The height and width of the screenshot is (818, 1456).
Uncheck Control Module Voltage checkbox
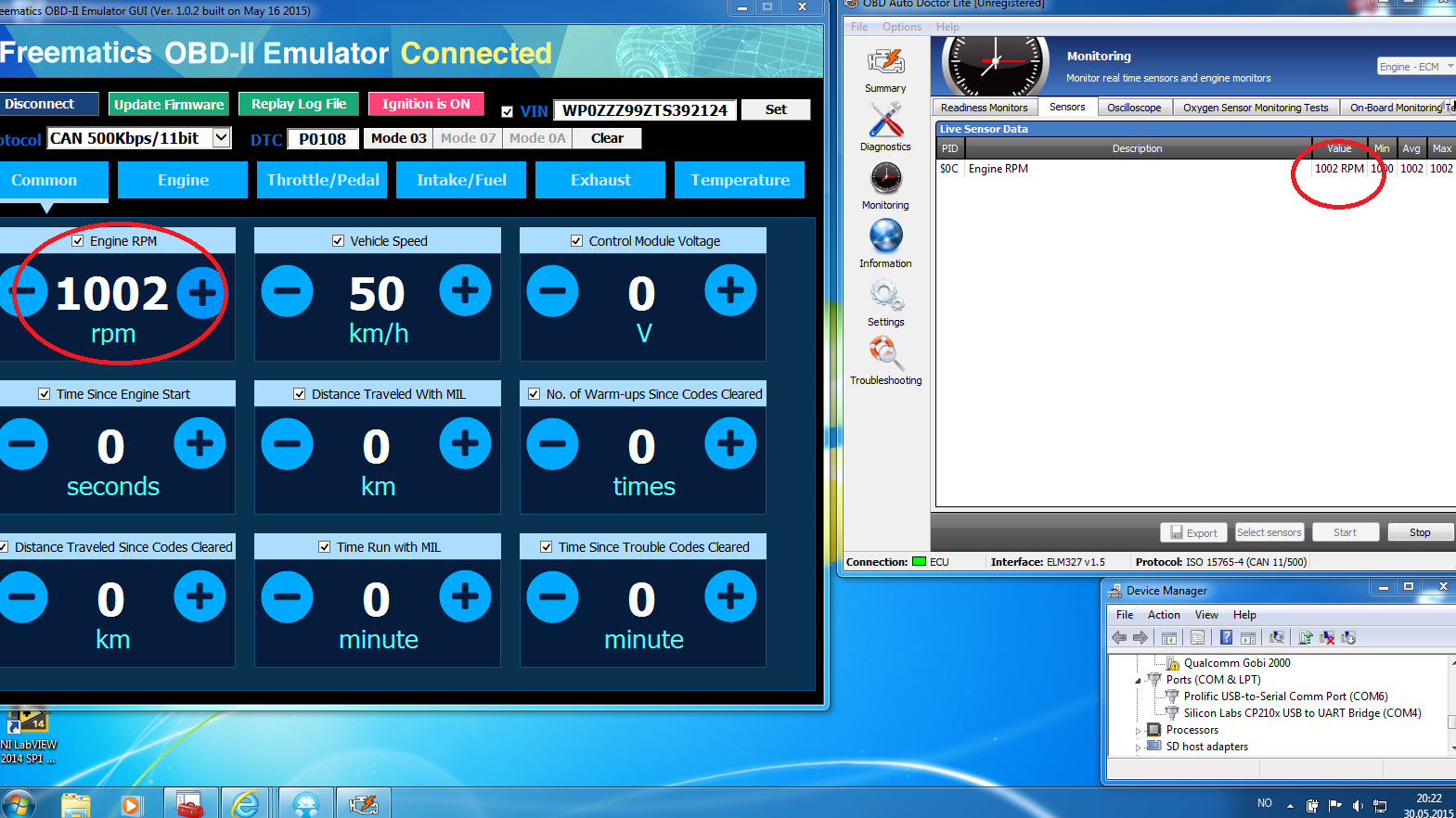coord(576,241)
